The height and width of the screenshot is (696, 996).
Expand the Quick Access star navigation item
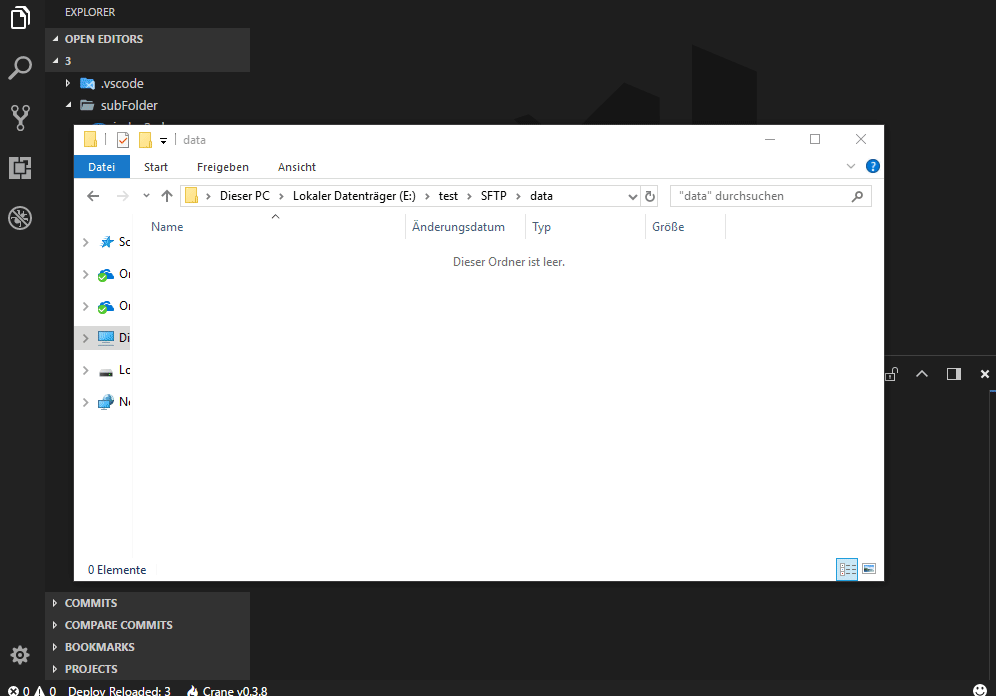pyautogui.click(x=86, y=242)
